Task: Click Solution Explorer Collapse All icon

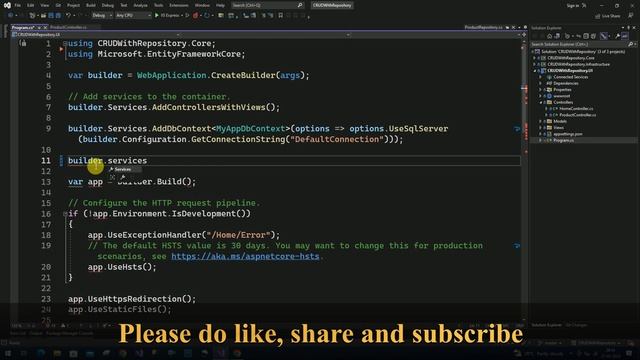Action: (586, 36)
